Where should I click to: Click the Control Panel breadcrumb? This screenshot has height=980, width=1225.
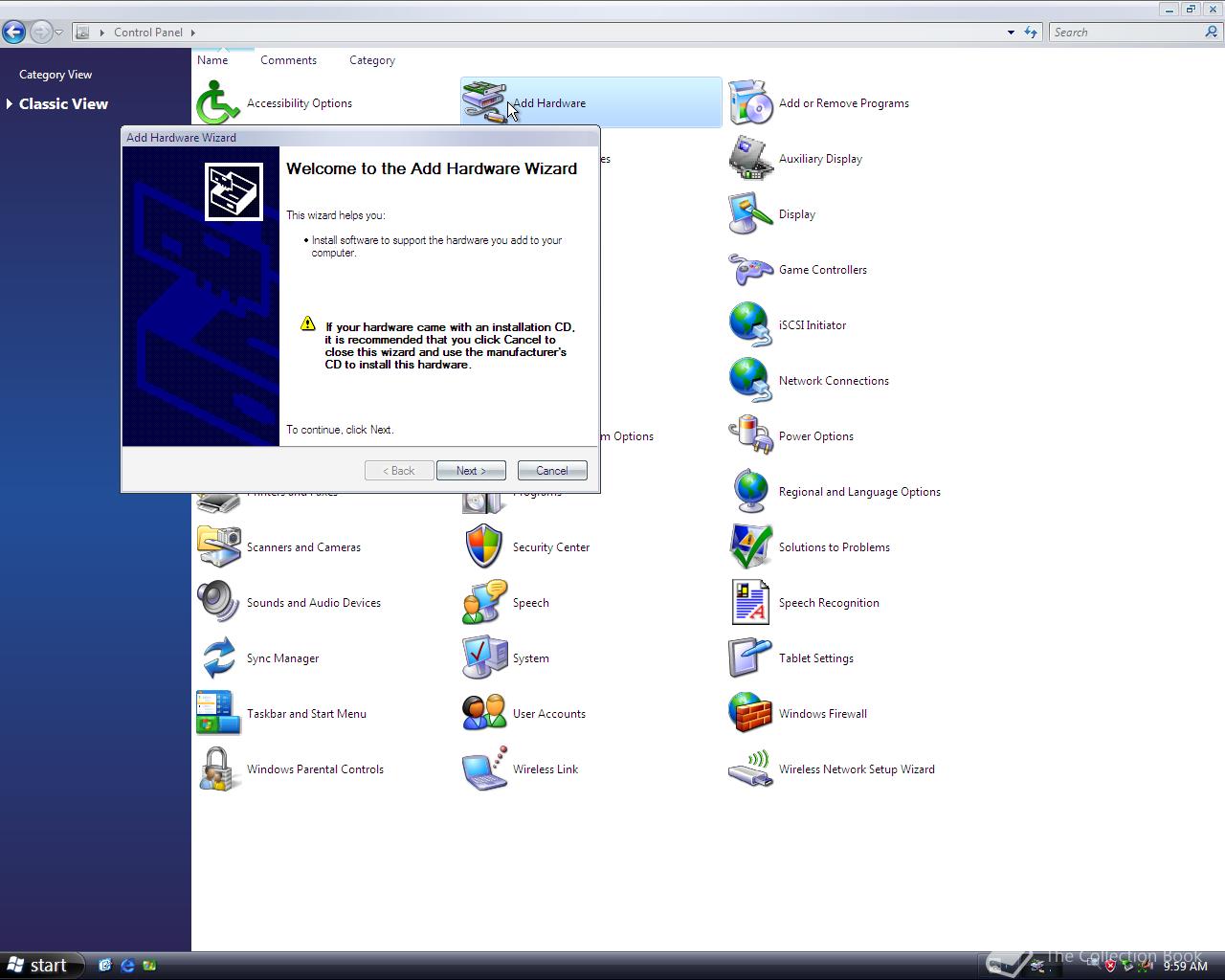tap(147, 32)
